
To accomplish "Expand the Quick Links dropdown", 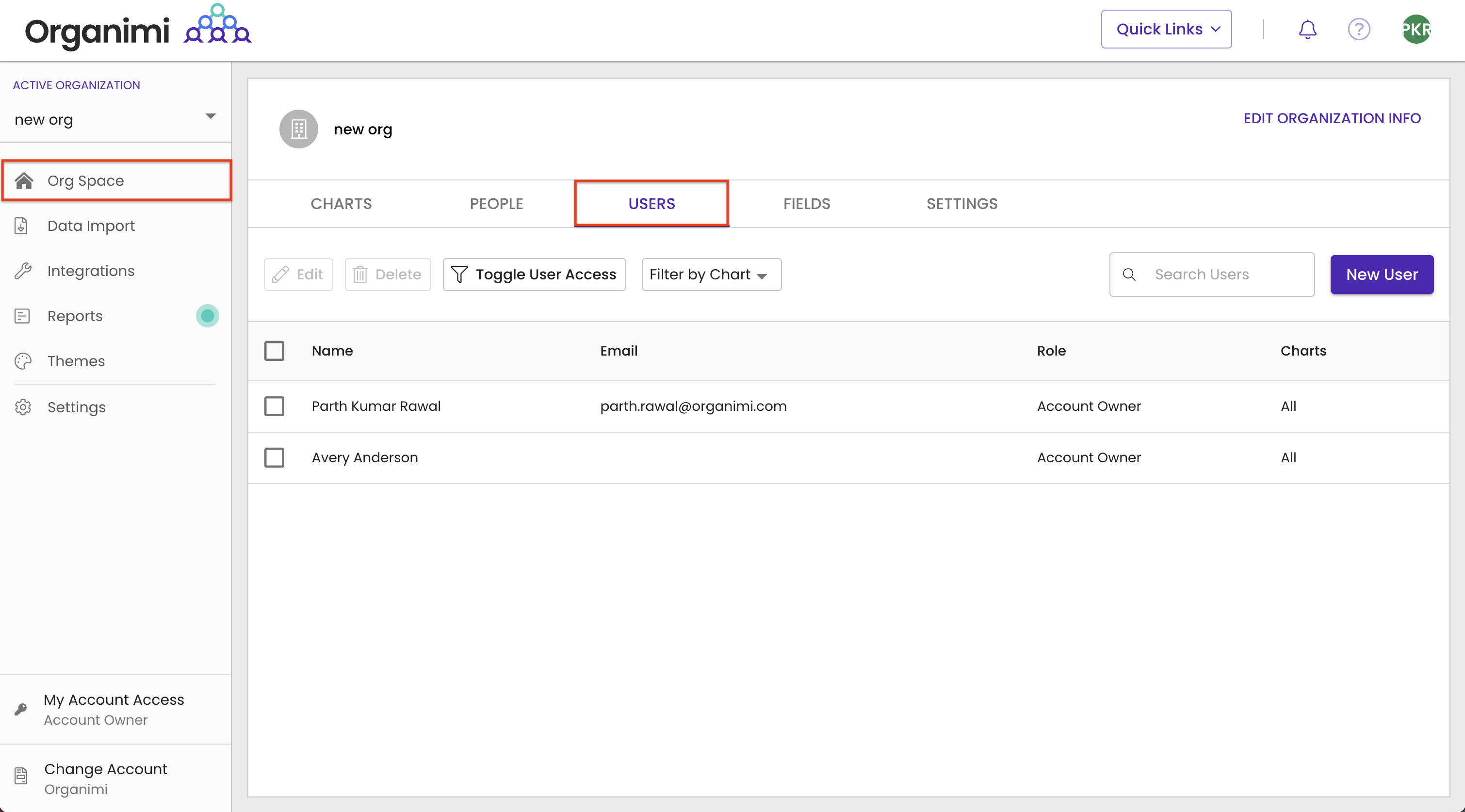I will click(x=1165, y=29).
